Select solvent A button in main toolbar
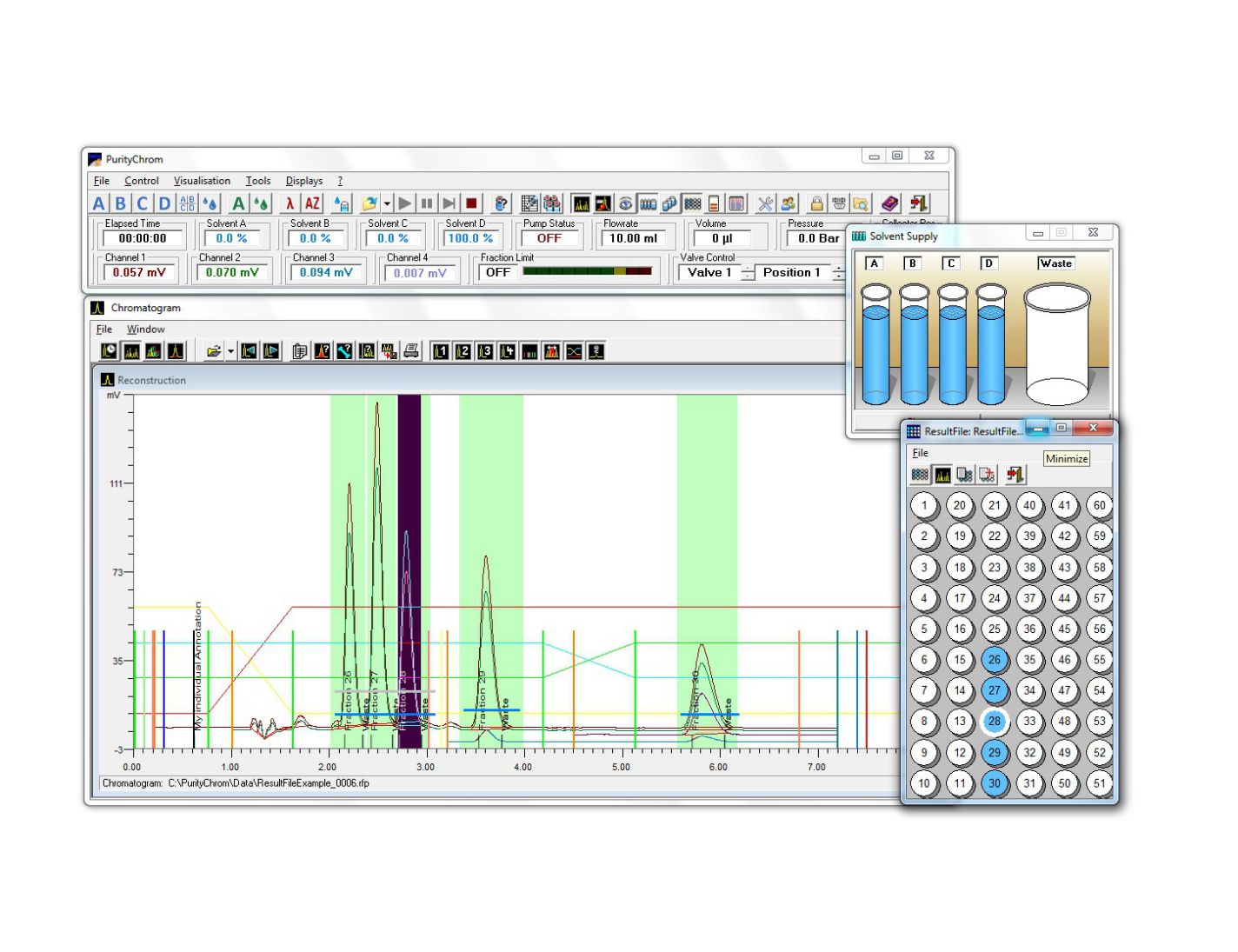Viewport: 1238px width, 952px height. click(99, 203)
